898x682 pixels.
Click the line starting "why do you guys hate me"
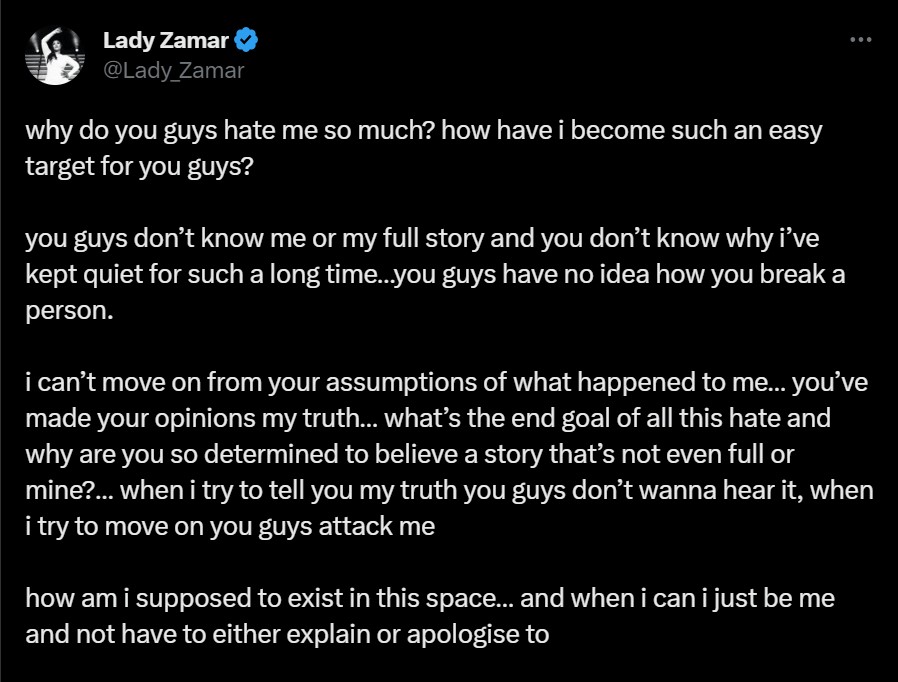click(422, 132)
